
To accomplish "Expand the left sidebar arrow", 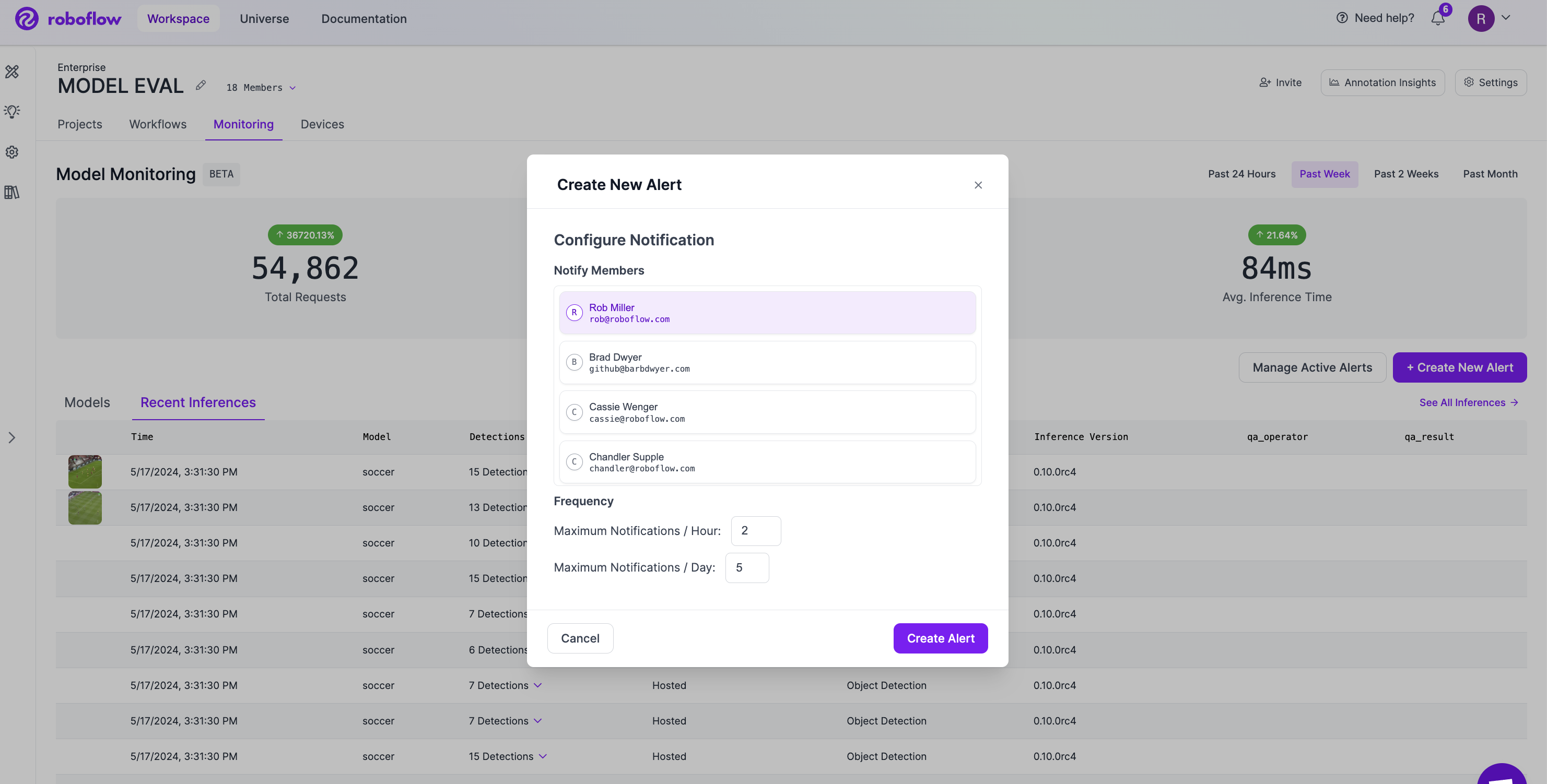I will click(x=12, y=437).
